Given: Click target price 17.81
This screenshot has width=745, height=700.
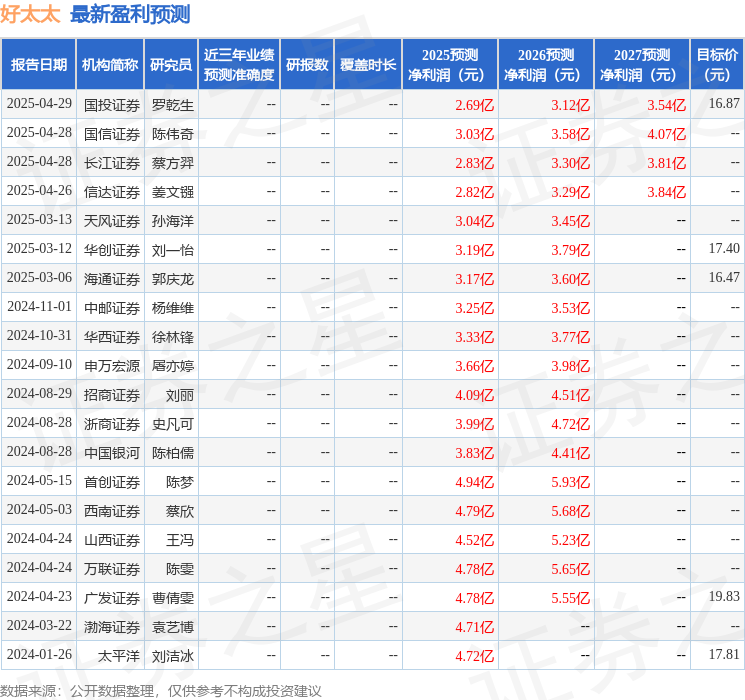Looking at the screenshot, I should click(x=724, y=654).
